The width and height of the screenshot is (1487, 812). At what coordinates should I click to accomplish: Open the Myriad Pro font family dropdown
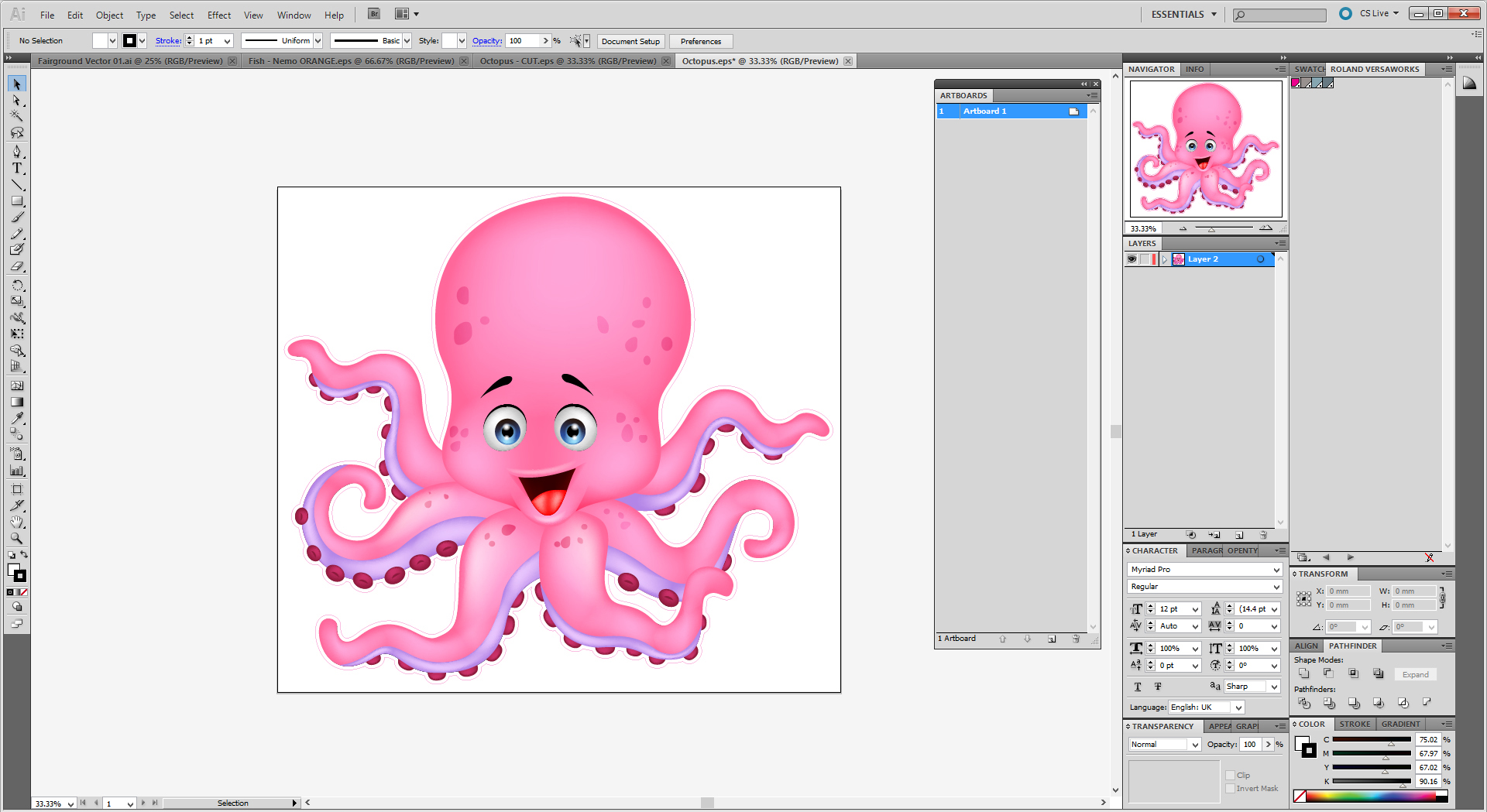(1276, 570)
